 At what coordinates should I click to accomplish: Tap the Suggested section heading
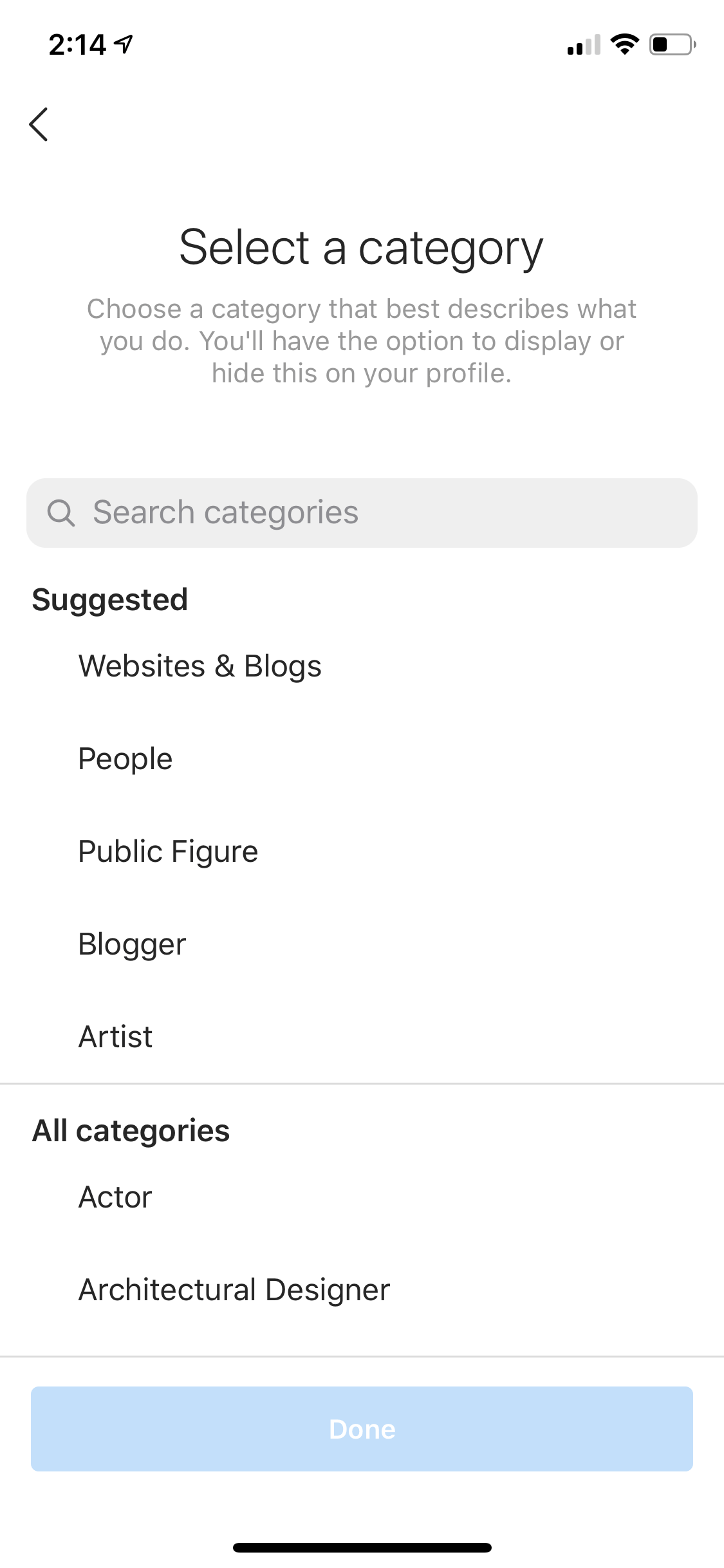(110, 600)
